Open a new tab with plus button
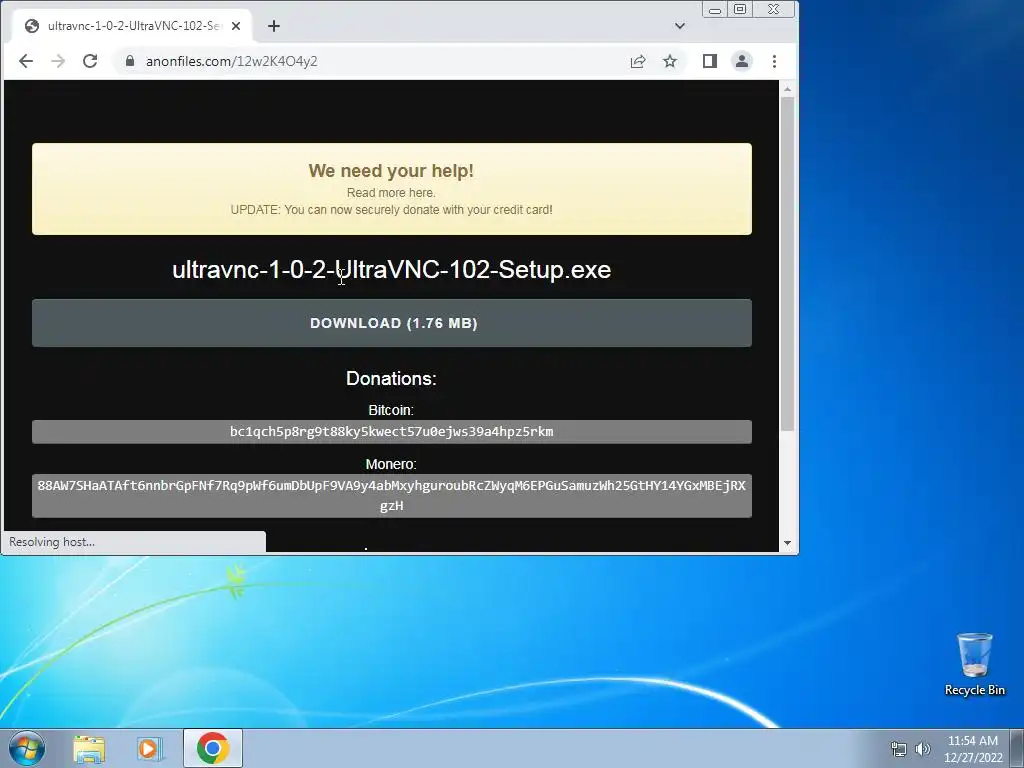 pos(274,26)
